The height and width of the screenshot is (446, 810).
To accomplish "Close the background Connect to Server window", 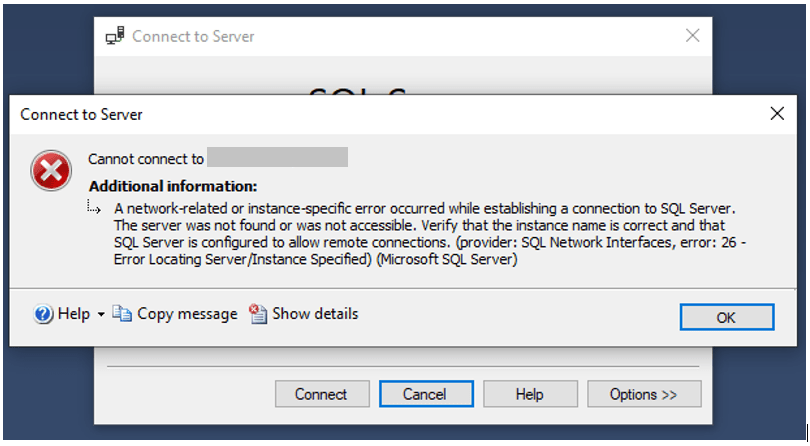I will click(x=692, y=35).
